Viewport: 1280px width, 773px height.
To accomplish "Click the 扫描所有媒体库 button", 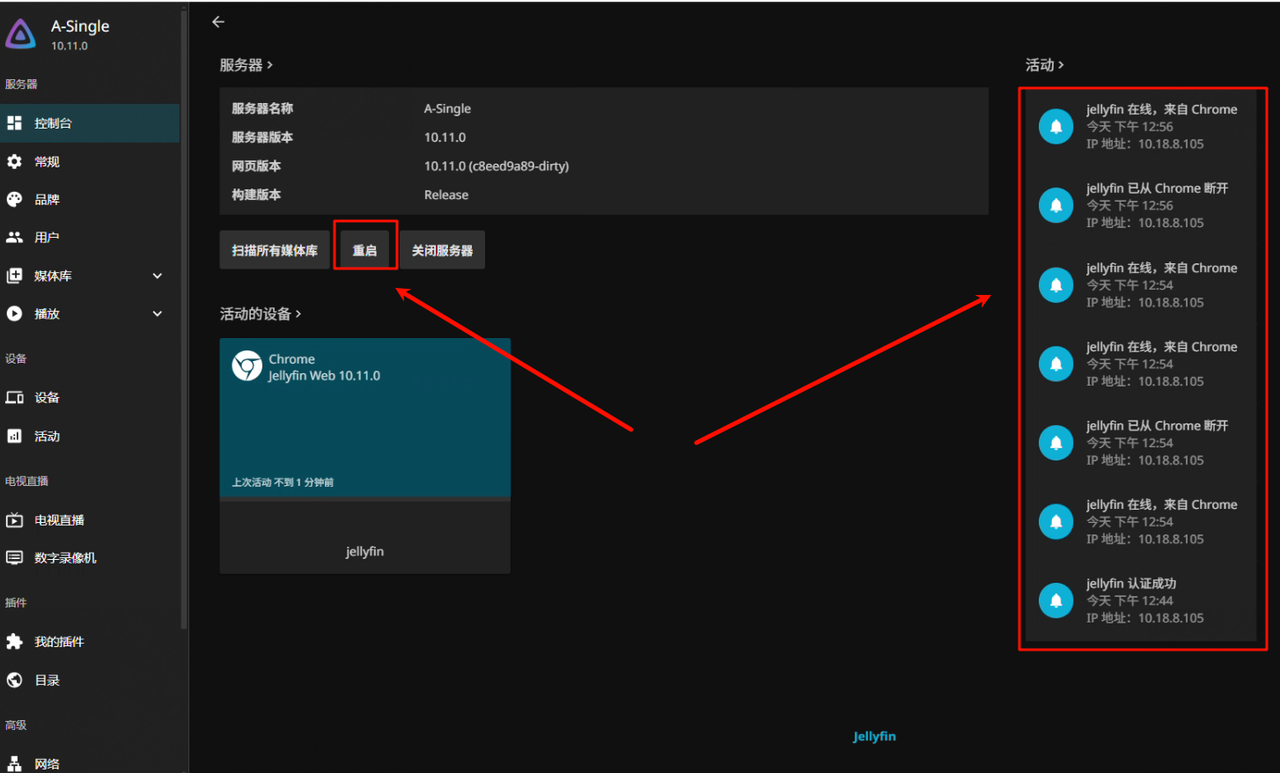I will tap(275, 250).
